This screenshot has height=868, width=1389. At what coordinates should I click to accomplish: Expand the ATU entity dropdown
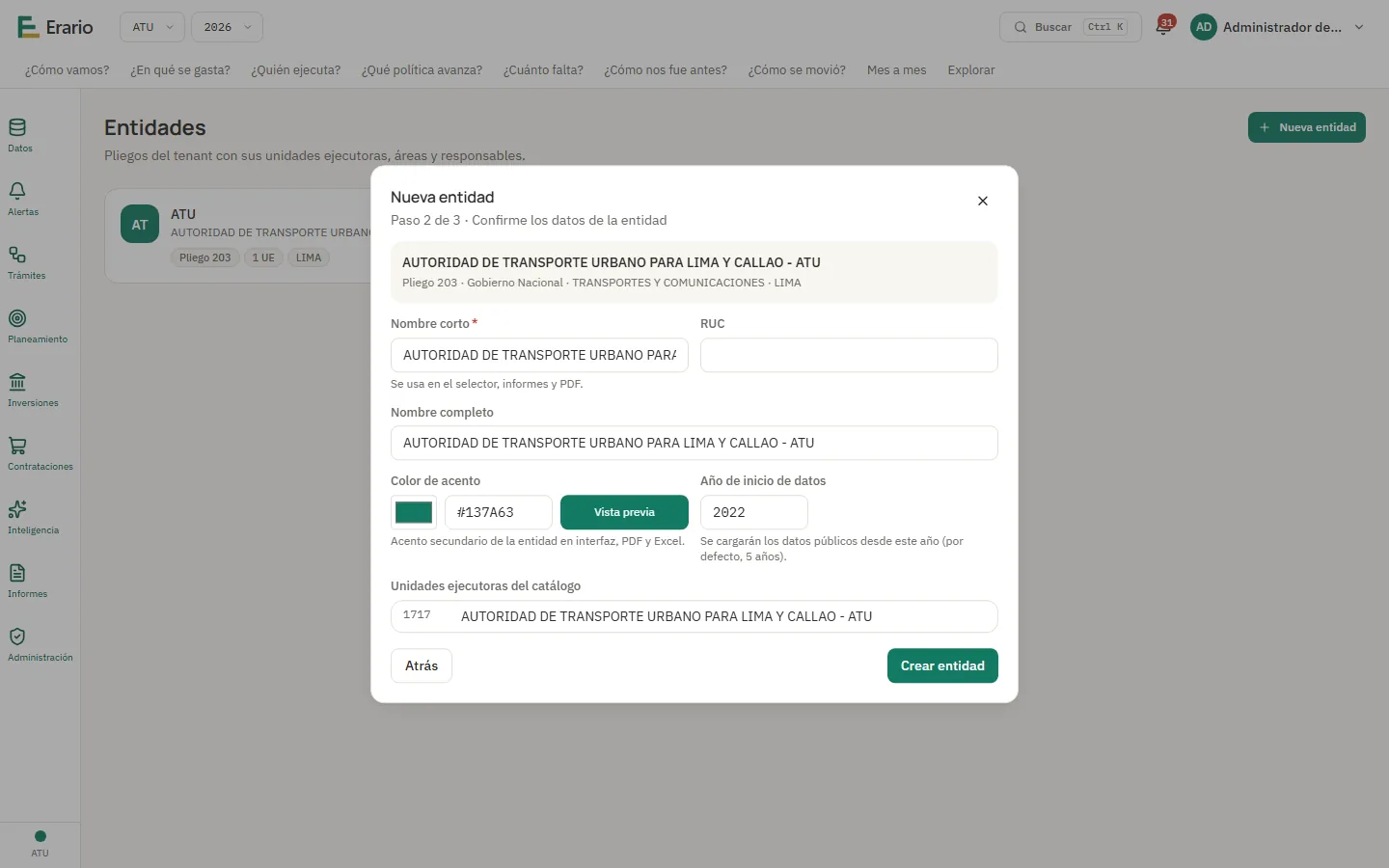click(152, 27)
